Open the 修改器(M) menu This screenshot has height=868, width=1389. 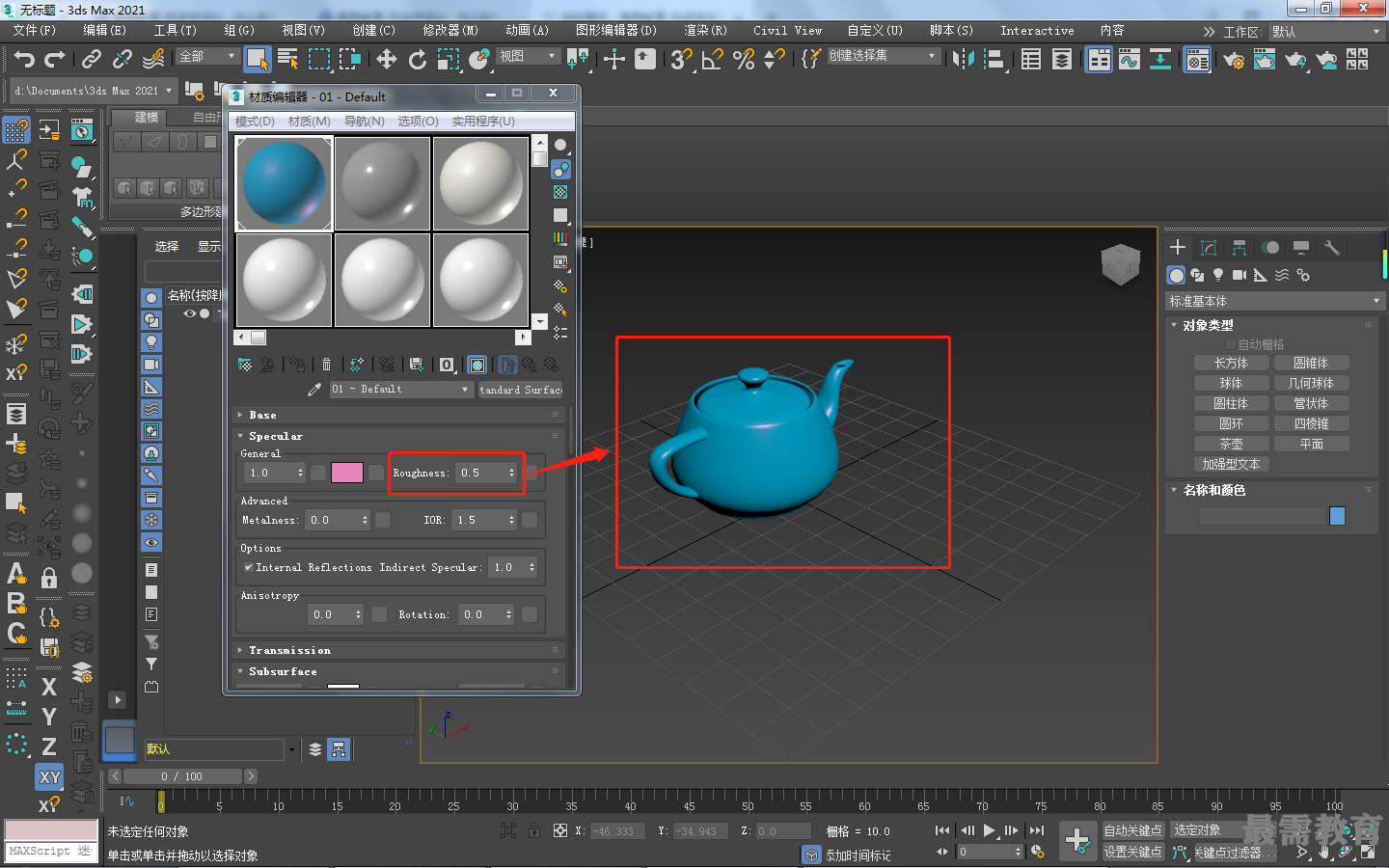coord(450,31)
